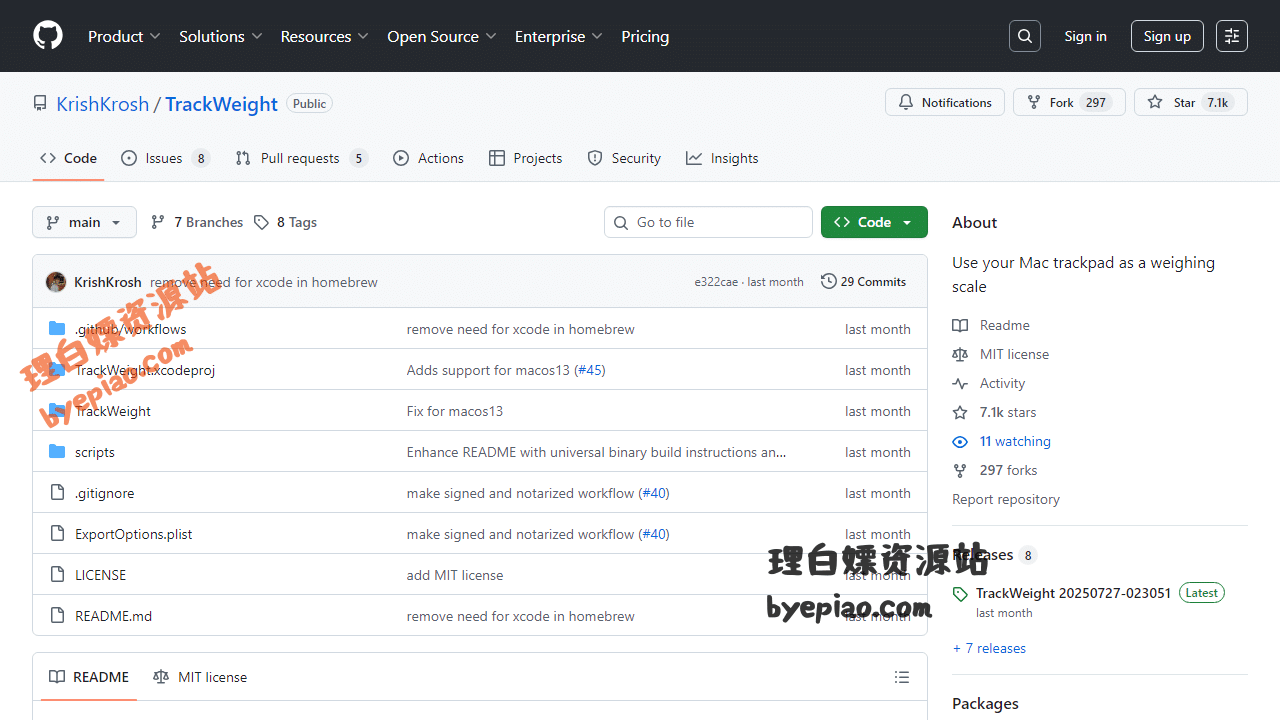
Task: Open the README outline list icon
Action: 902,677
